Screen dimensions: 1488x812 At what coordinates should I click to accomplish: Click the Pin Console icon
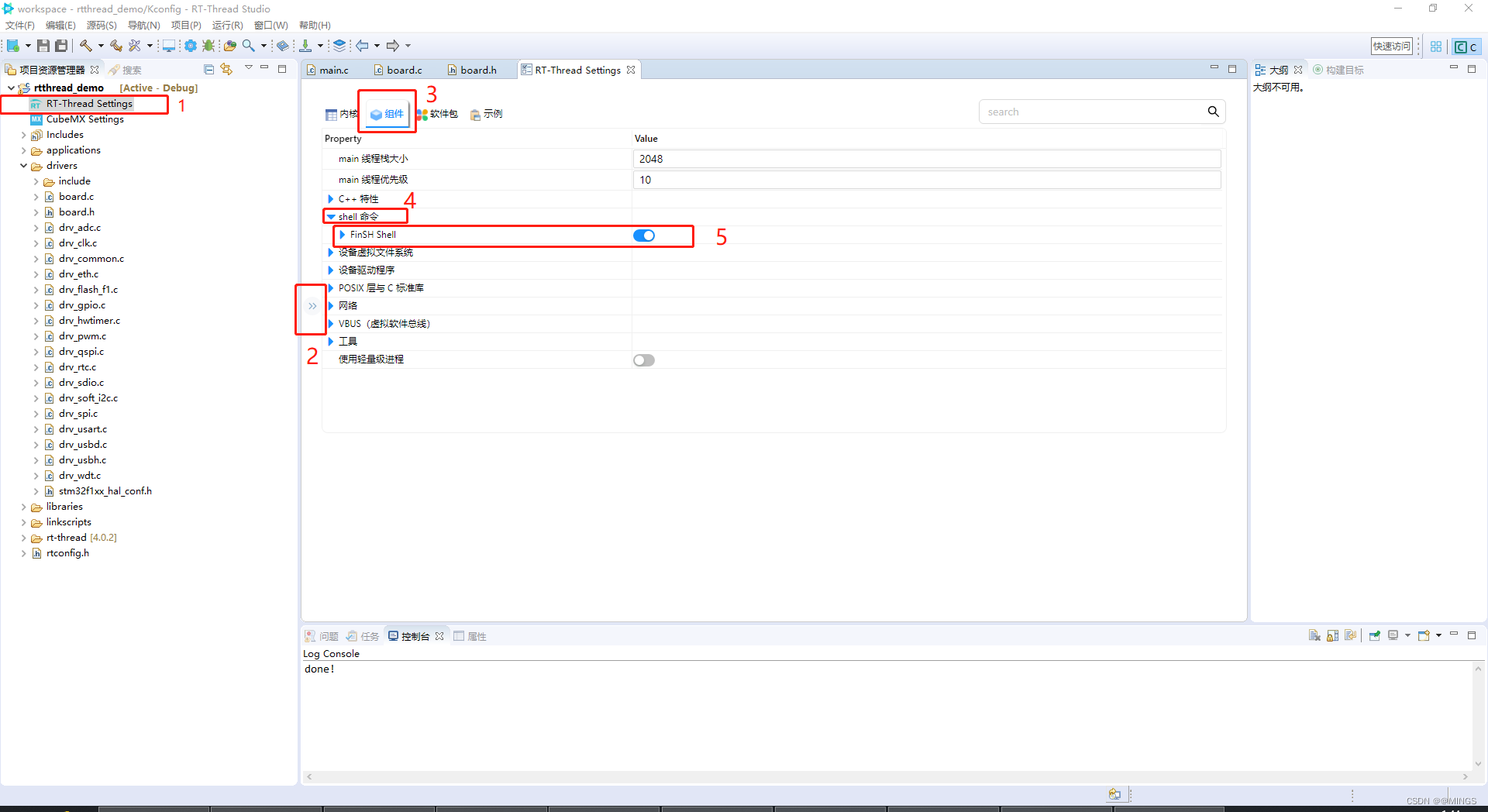tap(1374, 635)
